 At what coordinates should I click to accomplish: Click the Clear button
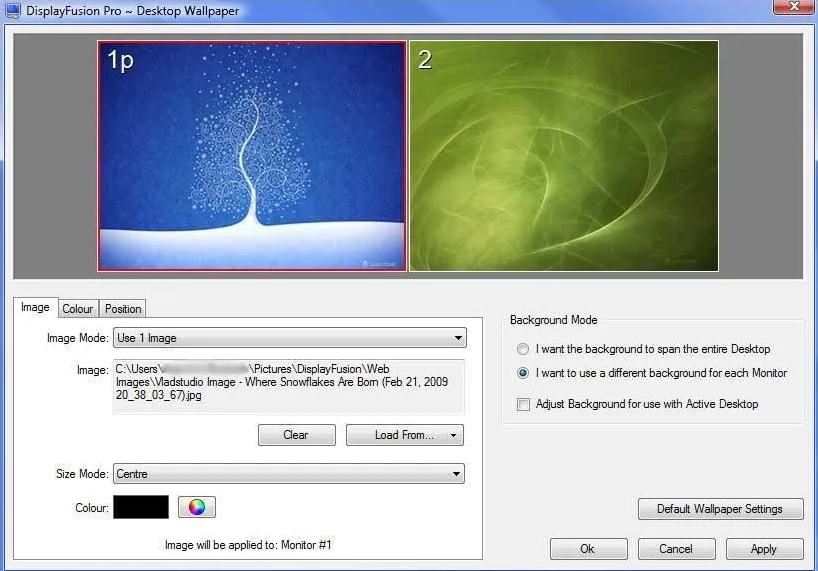coord(296,435)
